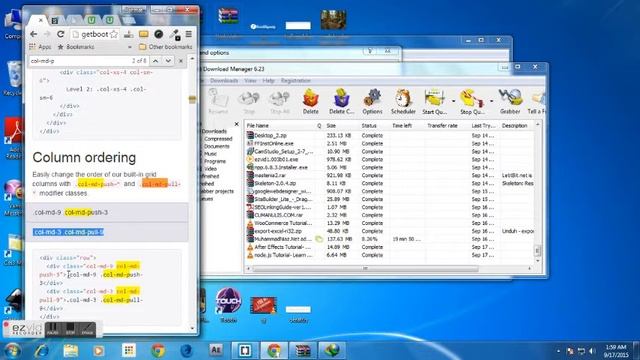Click the color picker eyedropper extension
This screenshot has width=640, height=360.
175,35
